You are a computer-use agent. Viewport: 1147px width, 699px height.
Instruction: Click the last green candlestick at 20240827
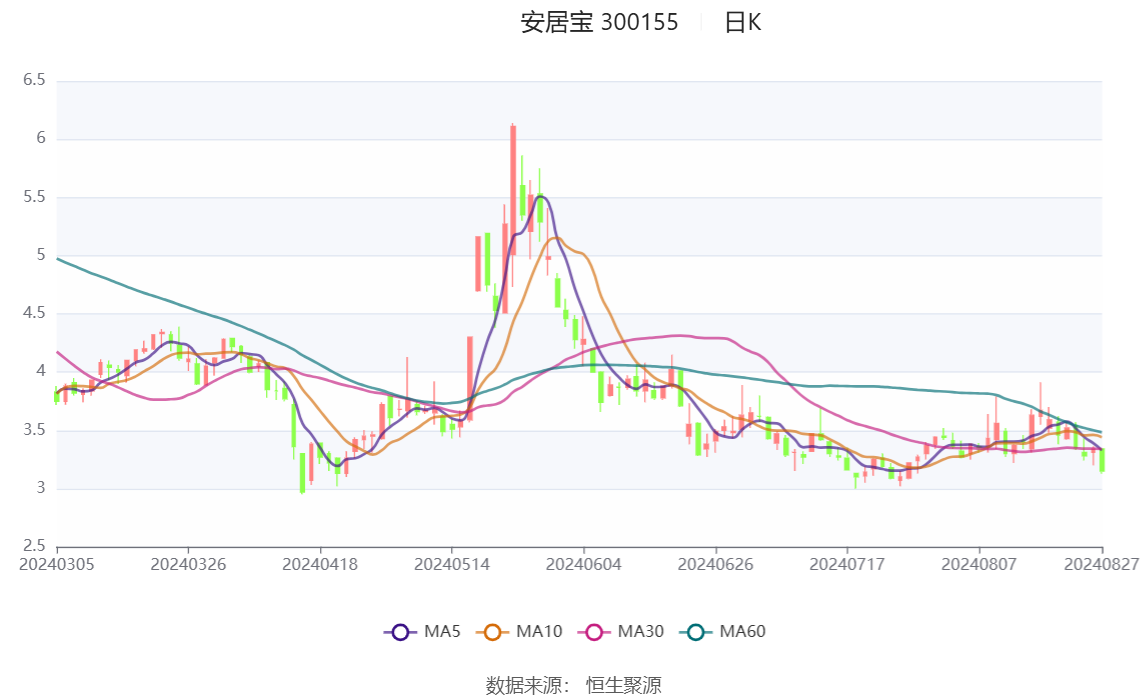tap(1102, 461)
